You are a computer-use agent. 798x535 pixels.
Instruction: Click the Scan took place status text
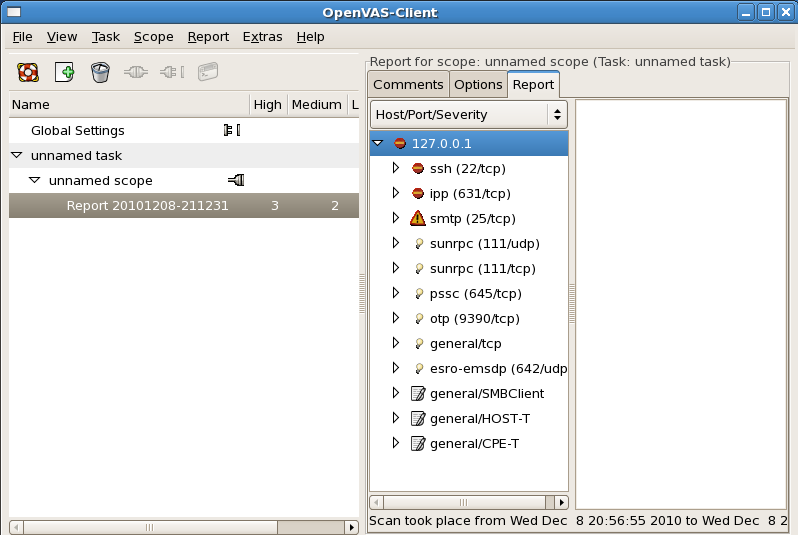pos(578,521)
